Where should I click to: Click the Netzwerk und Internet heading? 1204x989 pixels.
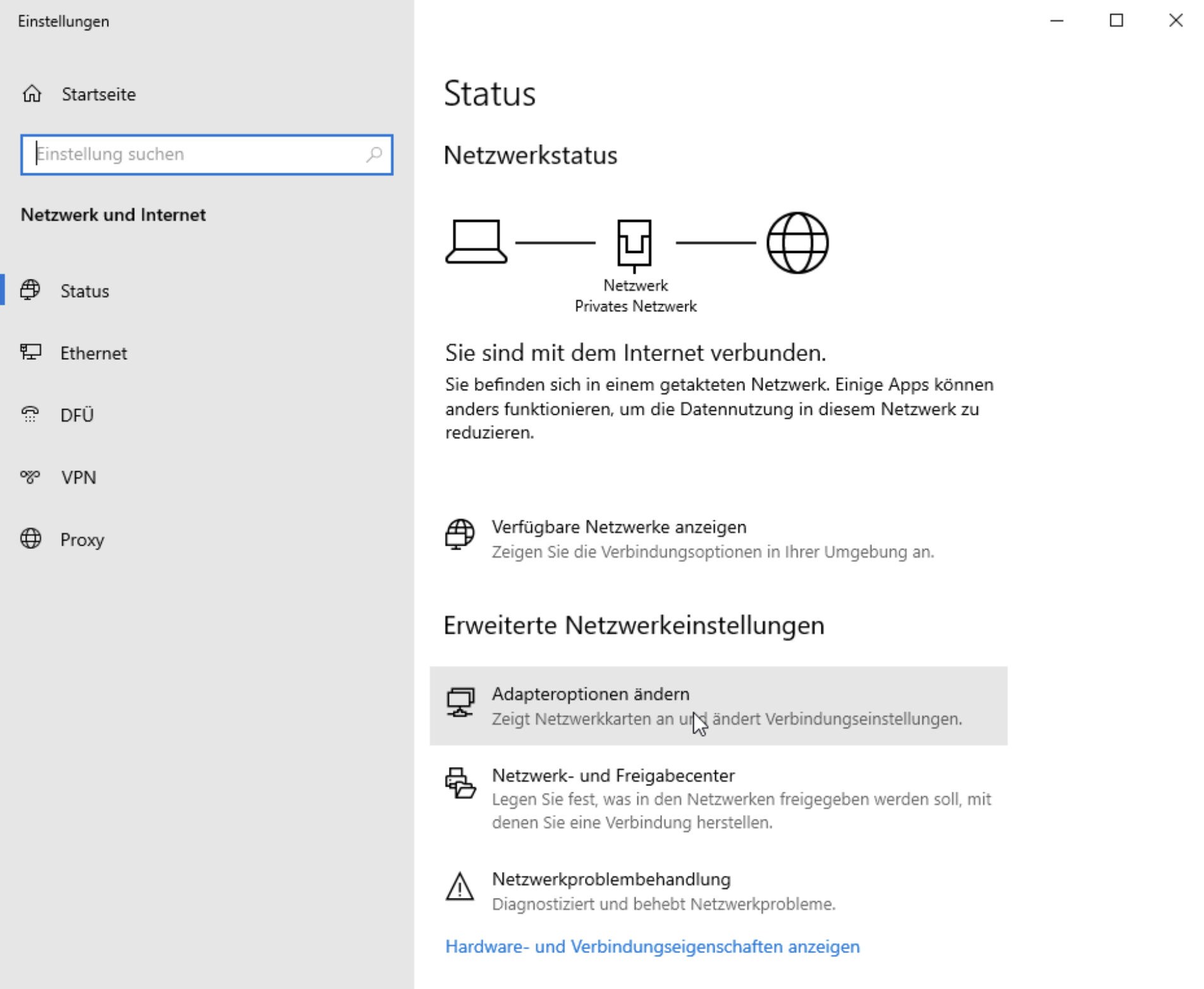[x=113, y=215]
